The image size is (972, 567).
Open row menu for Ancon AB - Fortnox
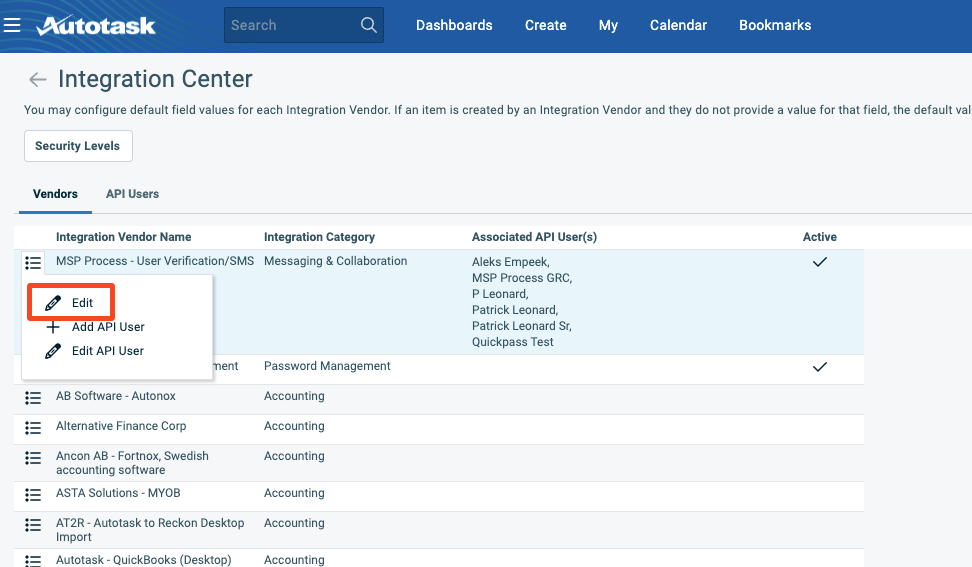click(33, 457)
